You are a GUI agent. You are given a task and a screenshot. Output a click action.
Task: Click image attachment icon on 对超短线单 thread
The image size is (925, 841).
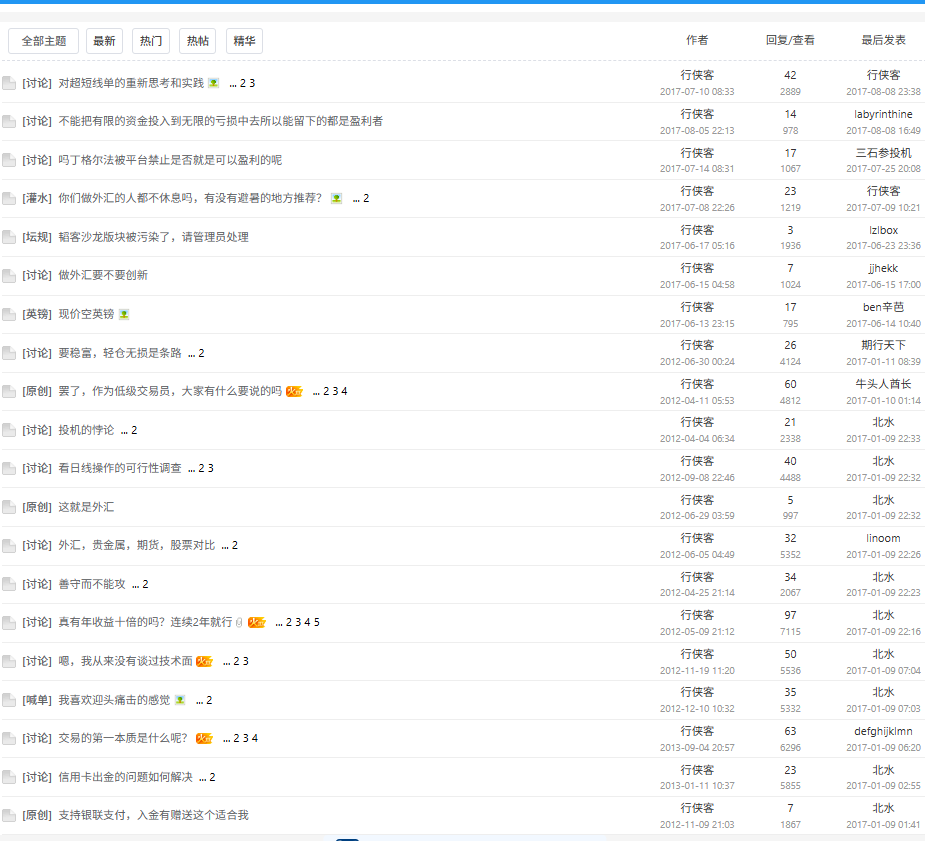coord(214,83)
